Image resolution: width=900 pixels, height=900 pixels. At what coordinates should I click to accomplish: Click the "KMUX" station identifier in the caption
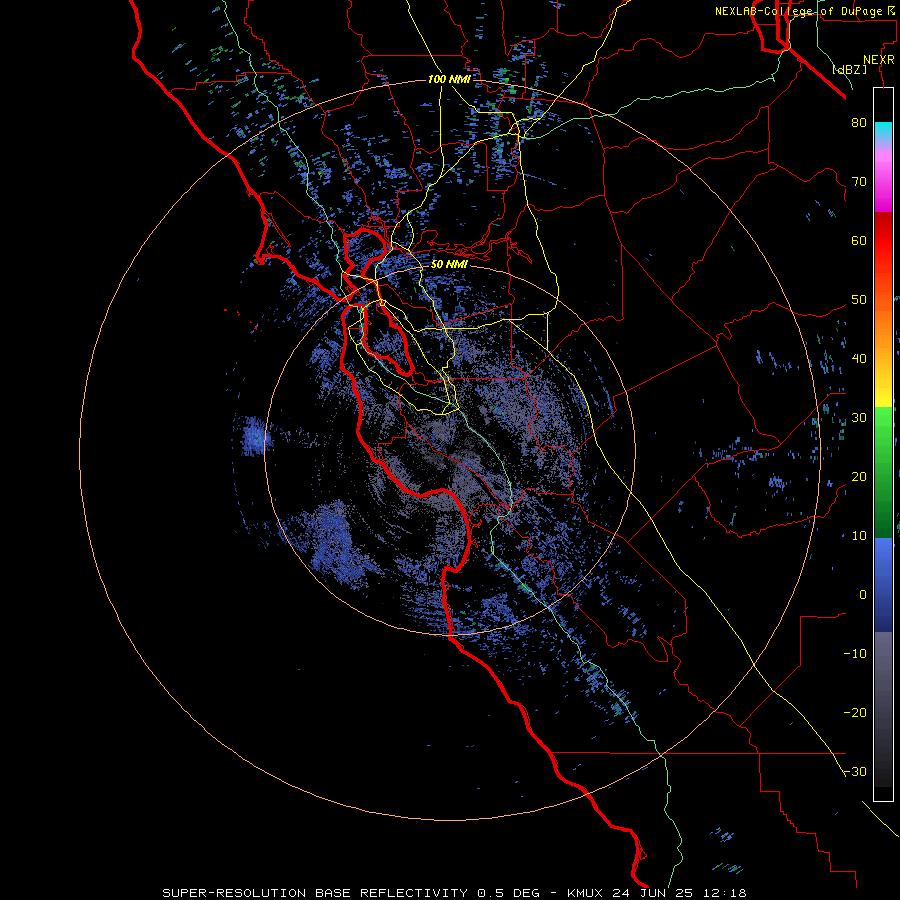[583, 893]
